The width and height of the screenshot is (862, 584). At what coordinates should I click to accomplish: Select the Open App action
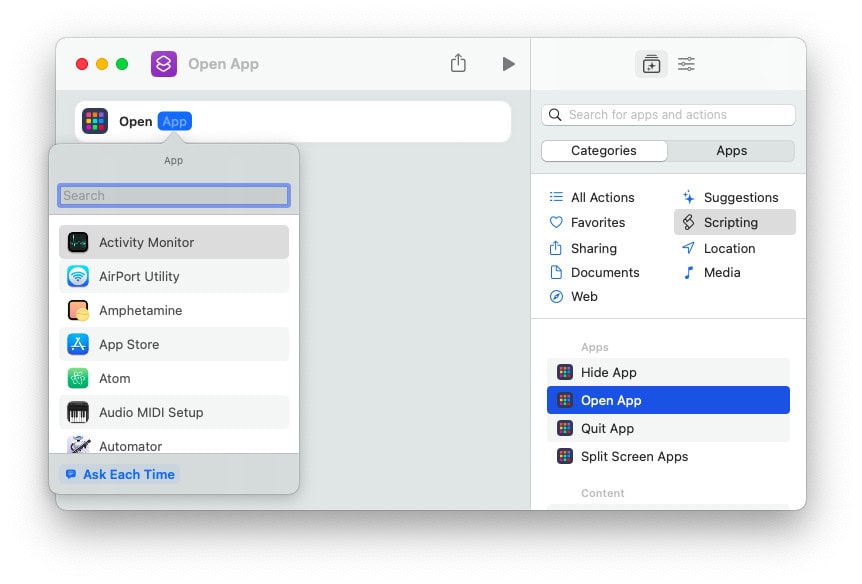click(668, 400)
